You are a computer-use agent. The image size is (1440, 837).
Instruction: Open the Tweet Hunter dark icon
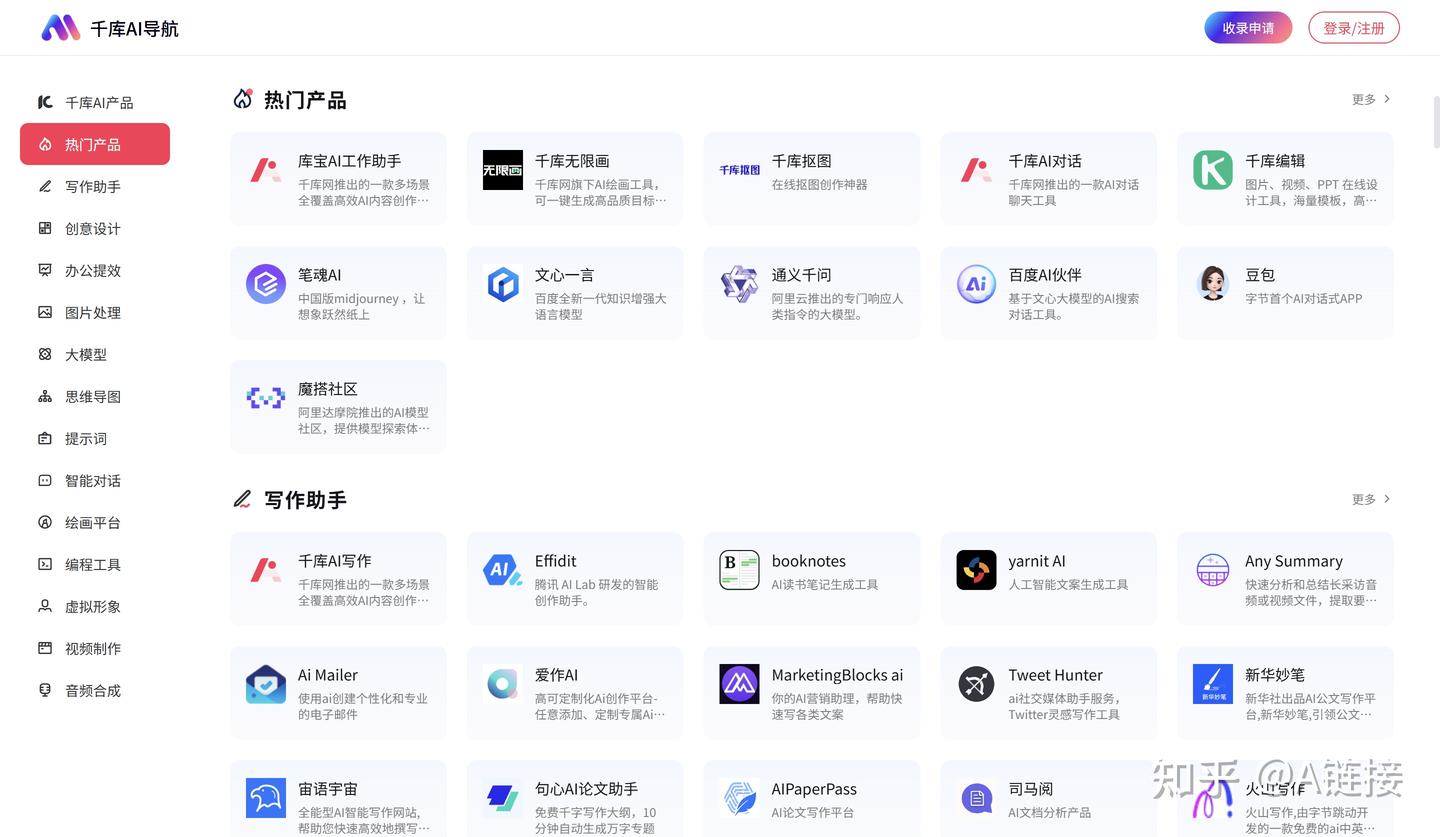pos(976,684)
